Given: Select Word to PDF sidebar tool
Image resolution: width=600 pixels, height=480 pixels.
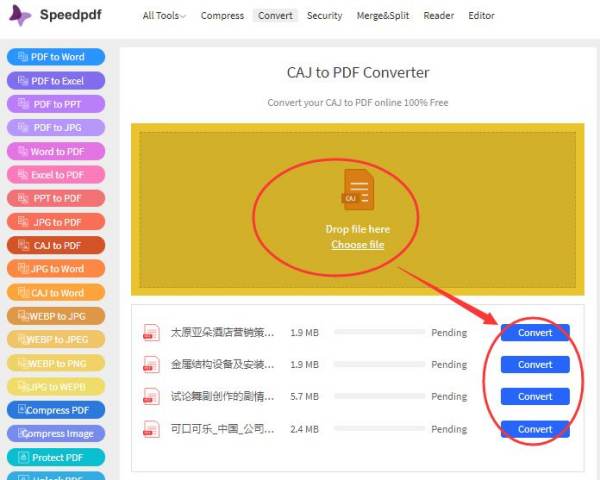Looking at the screenshot, I should click(x=56, y=151).
